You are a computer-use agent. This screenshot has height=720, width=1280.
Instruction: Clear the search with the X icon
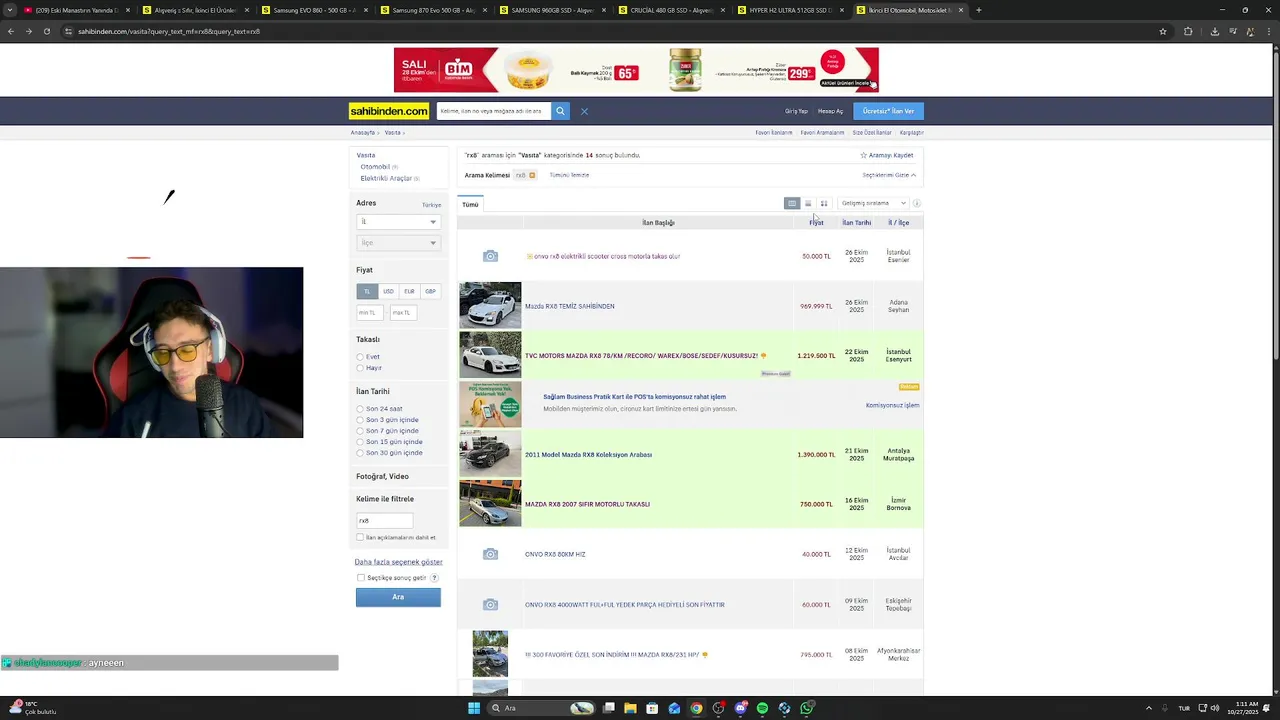tap(584, 111)
